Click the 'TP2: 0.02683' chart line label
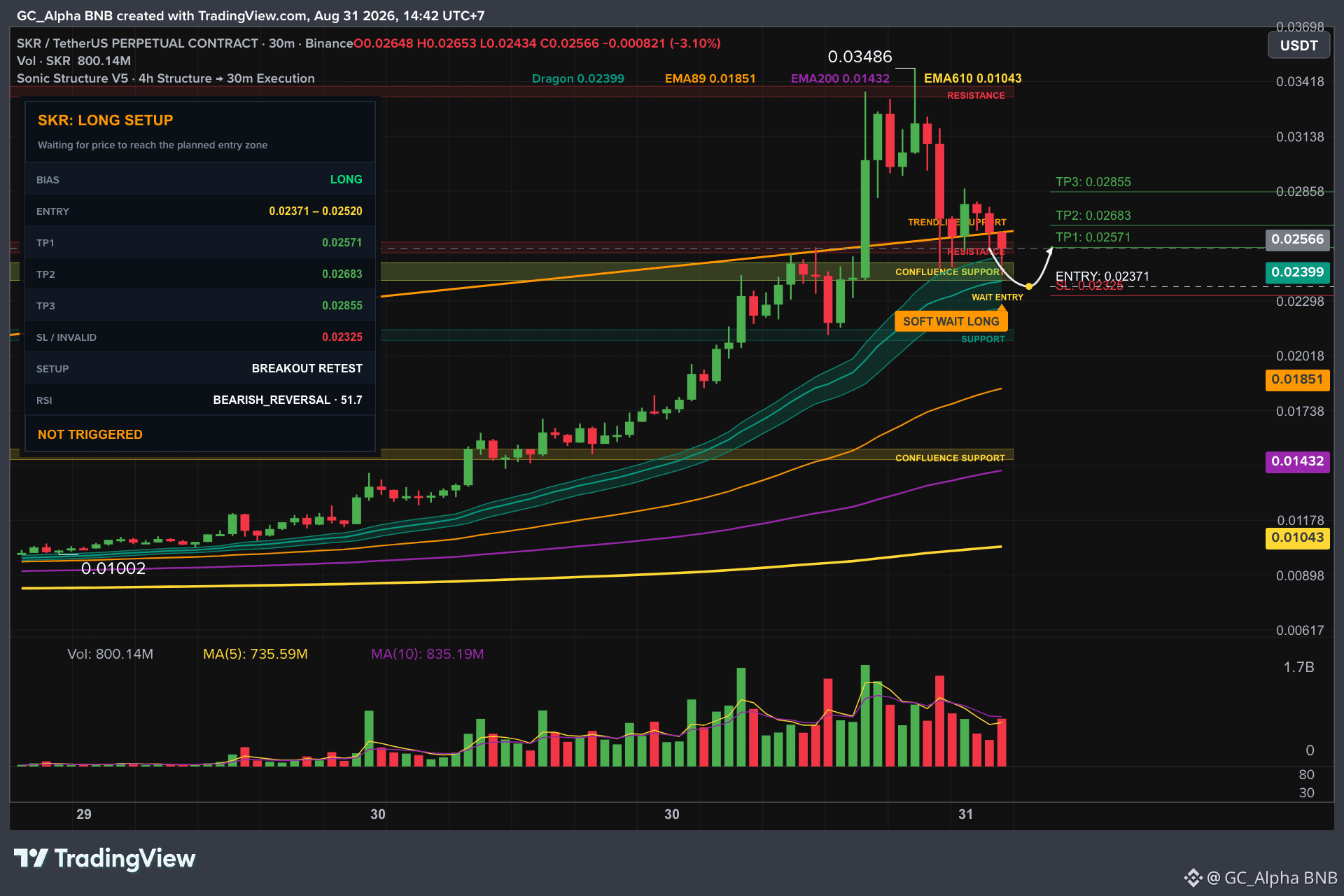The image size is (1344, 896). pyautogui.click(x=1093, y=216)
